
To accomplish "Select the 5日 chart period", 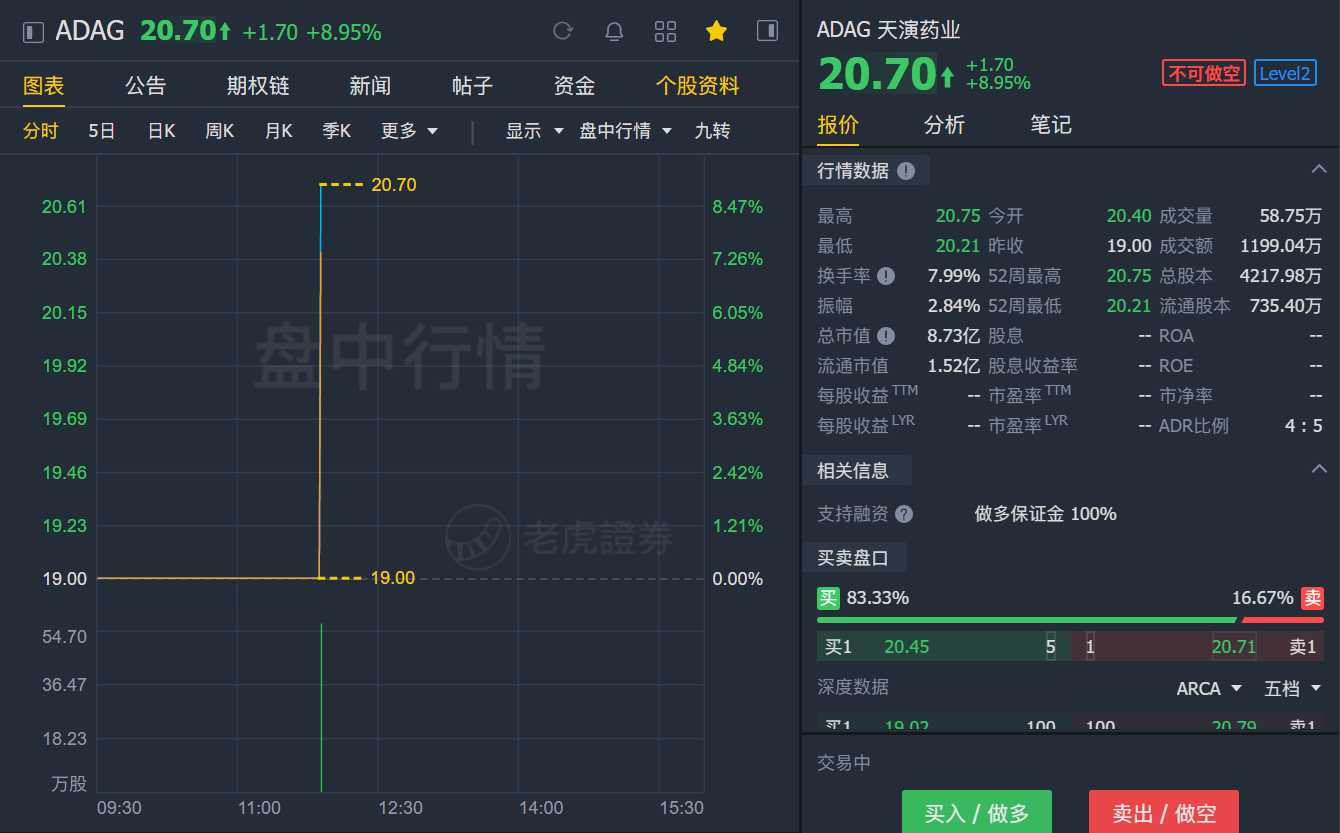I will [102, 131].
